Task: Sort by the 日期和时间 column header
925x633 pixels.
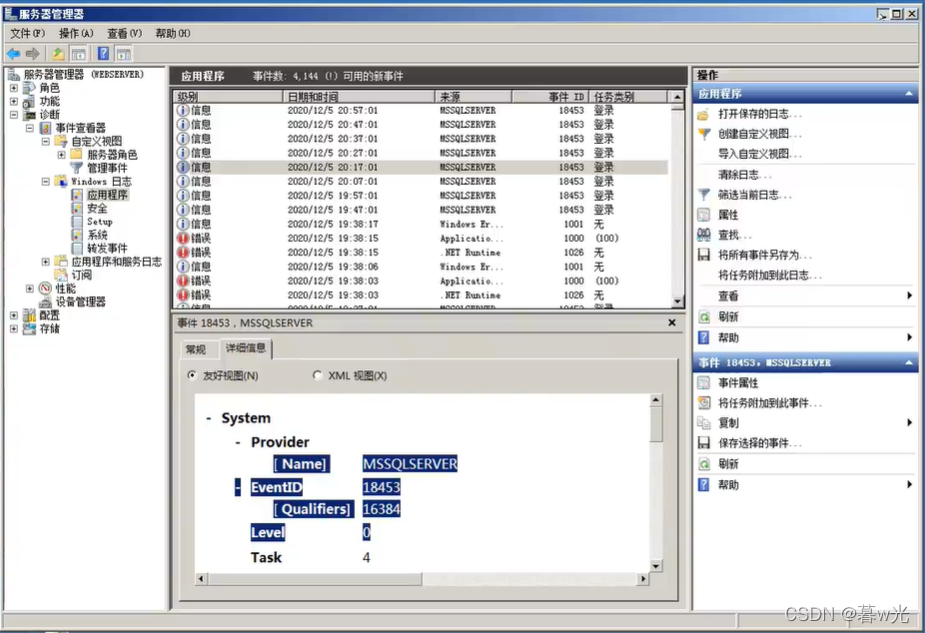Action: click(358, 97)
